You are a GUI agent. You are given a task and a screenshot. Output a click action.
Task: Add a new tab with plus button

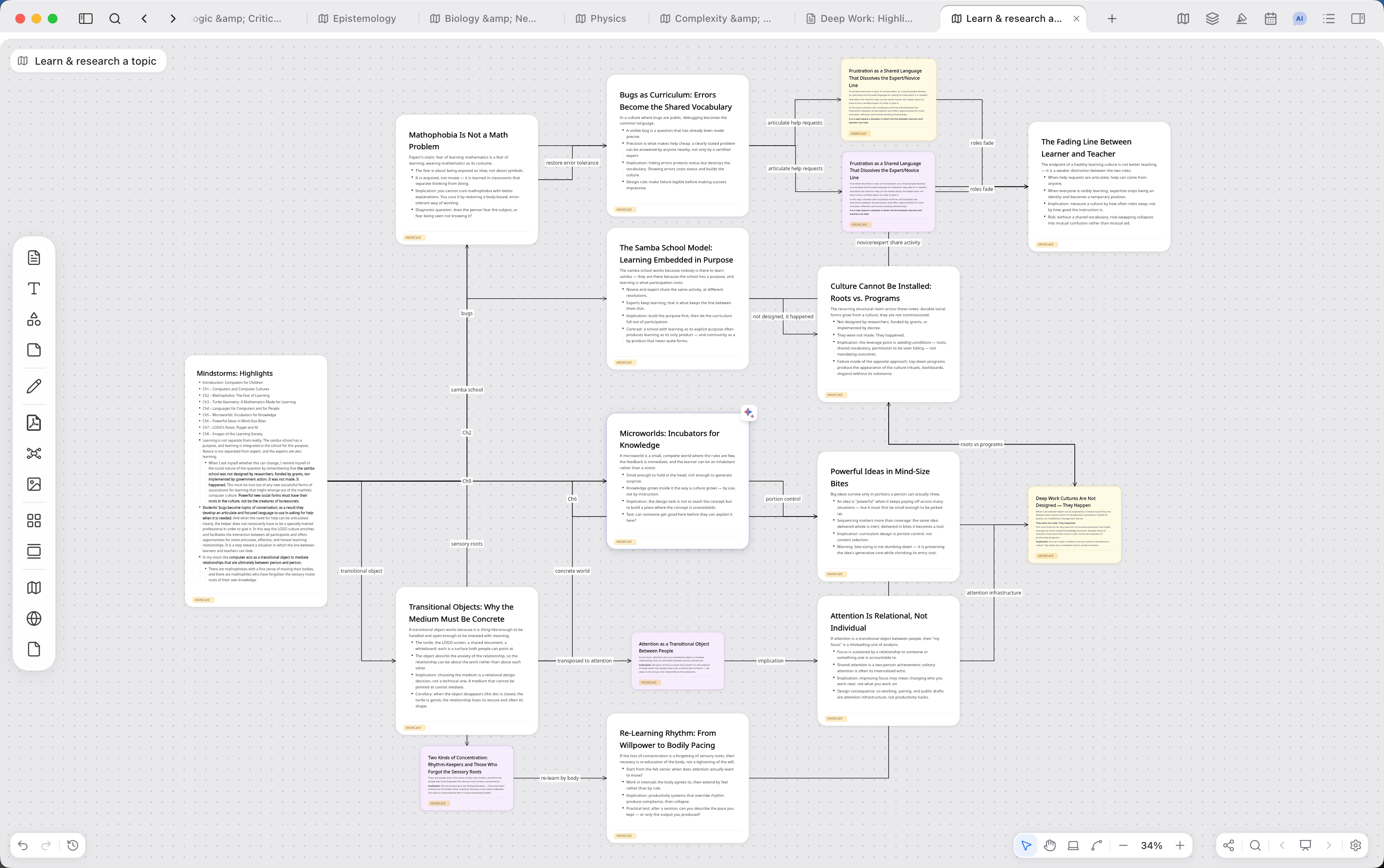pyautogui.click(x=1112, y=18)
